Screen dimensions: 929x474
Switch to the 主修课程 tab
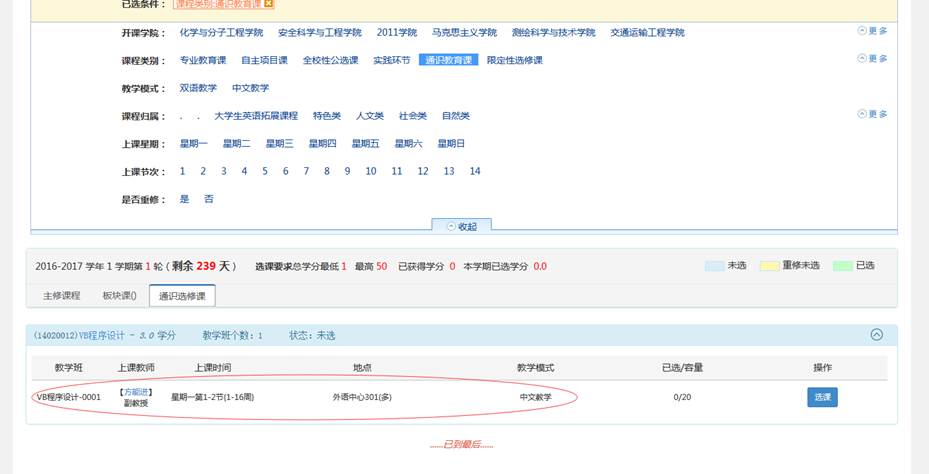[61, 296]
